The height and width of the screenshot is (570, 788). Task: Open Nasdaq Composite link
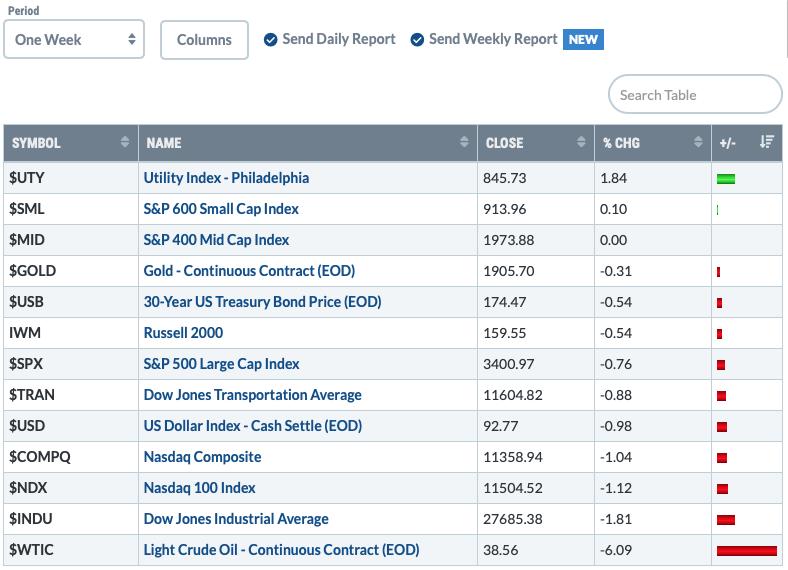point(202,457)
